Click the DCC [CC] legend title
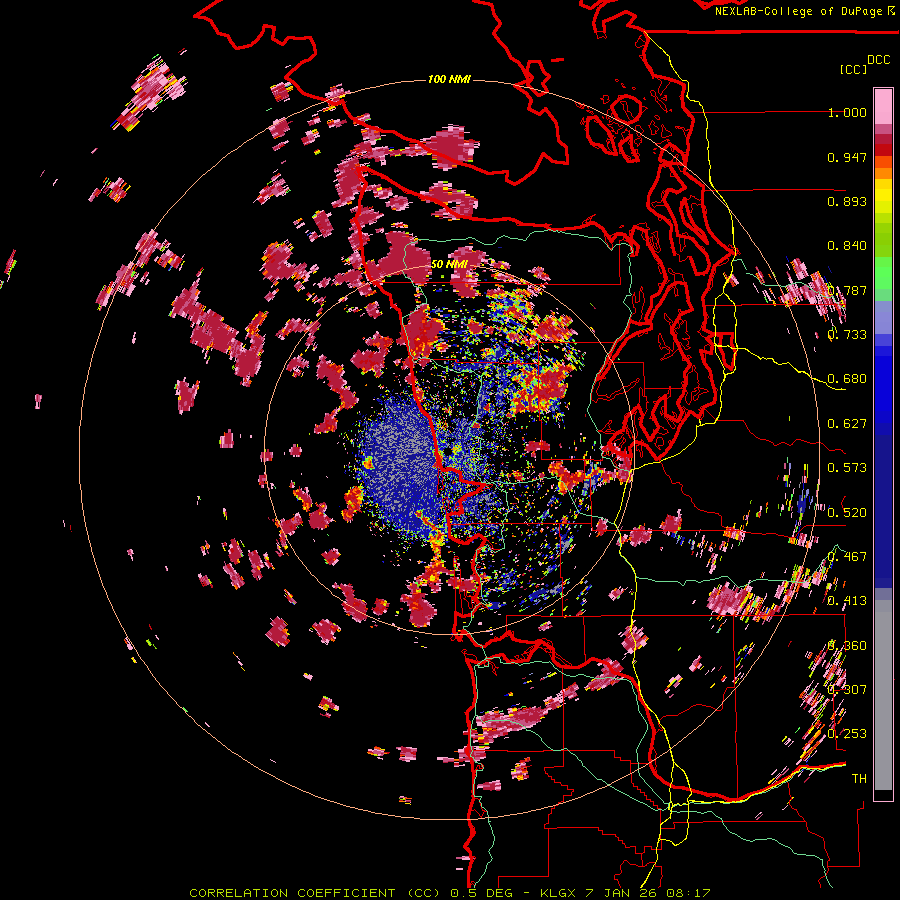900x900 pixels. point(865,64)
